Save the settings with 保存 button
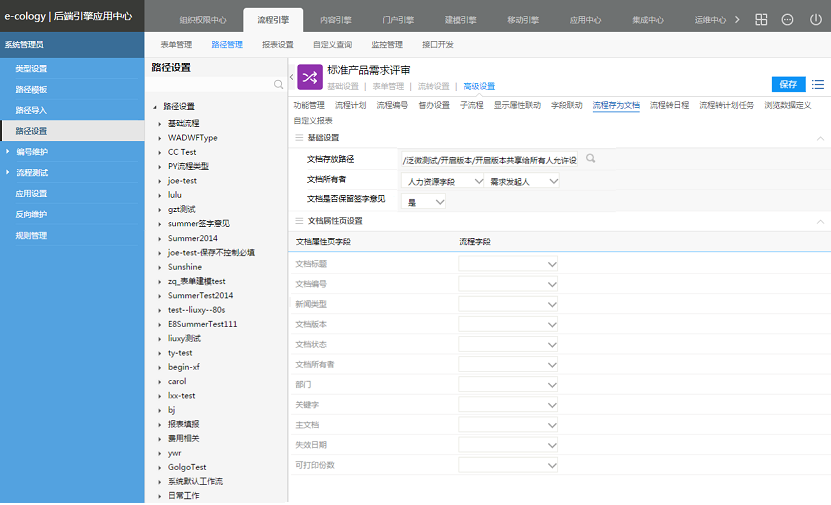The height and width of the screenshot is (505, 831). tap(789, 84)
